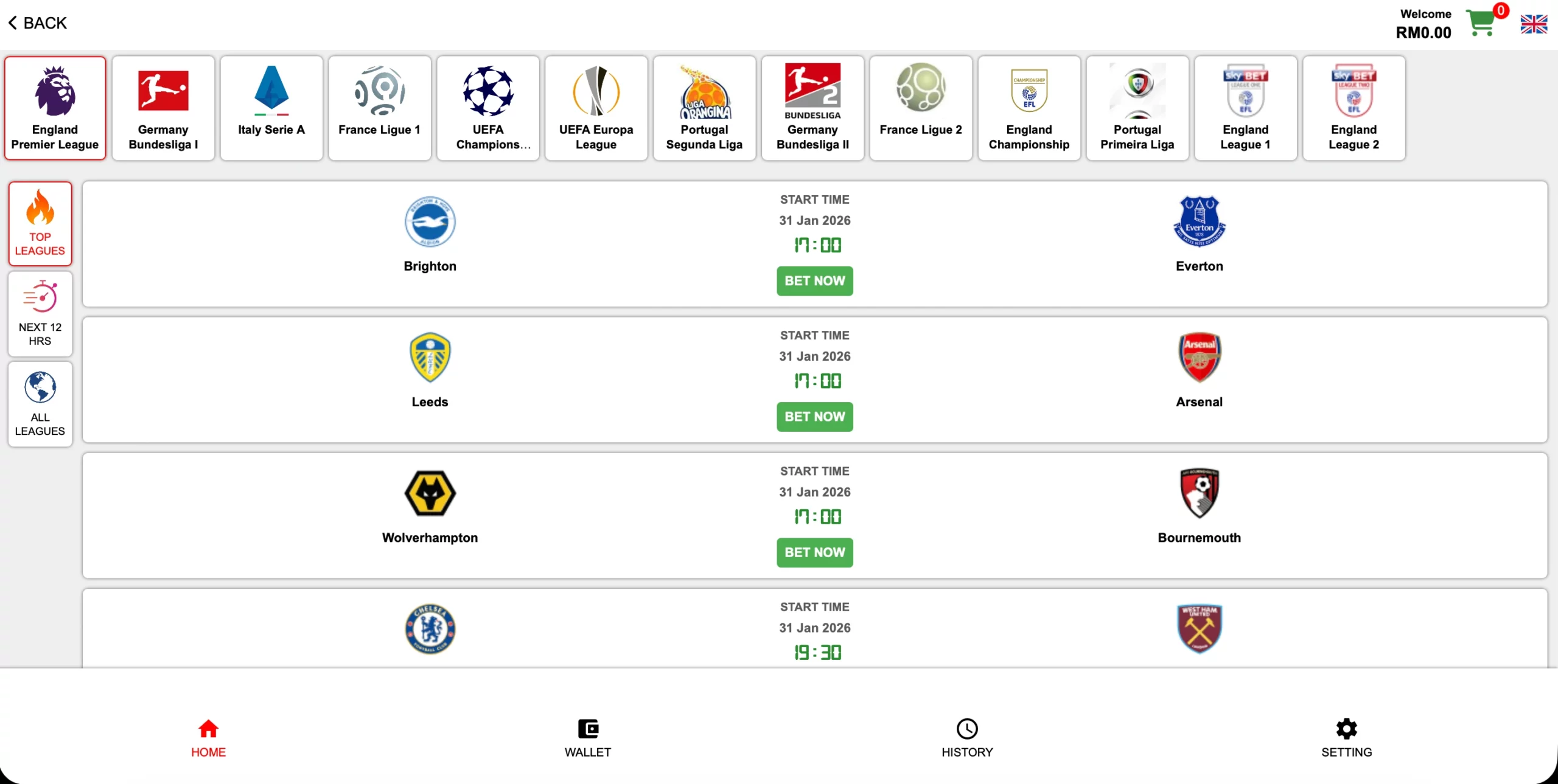Select the Top Leagues flame filter

[40, 223]
